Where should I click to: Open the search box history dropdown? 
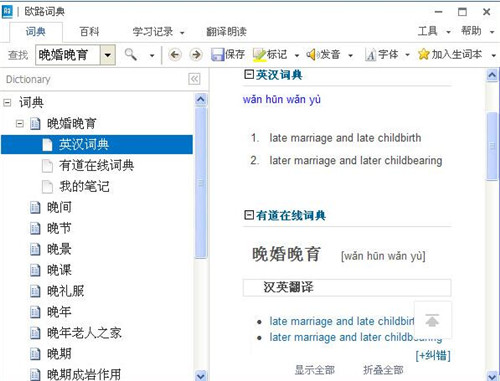tap(108, 55)
